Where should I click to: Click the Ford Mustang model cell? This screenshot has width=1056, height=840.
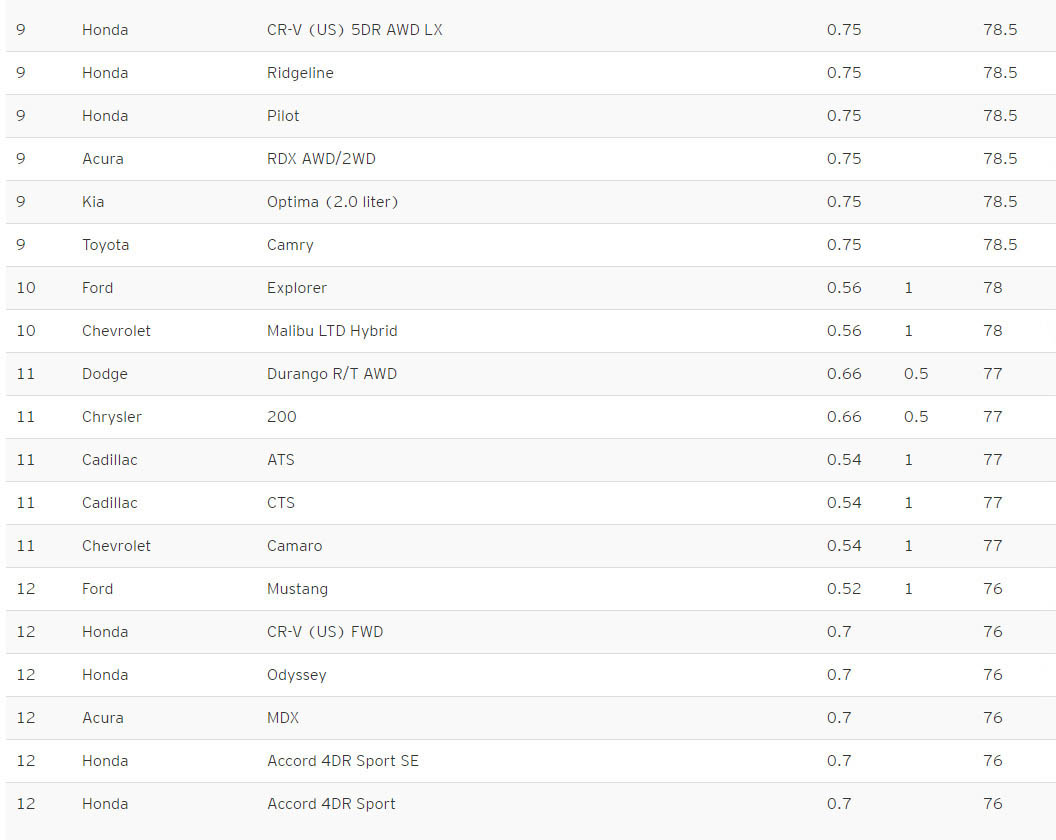point(297,589)
